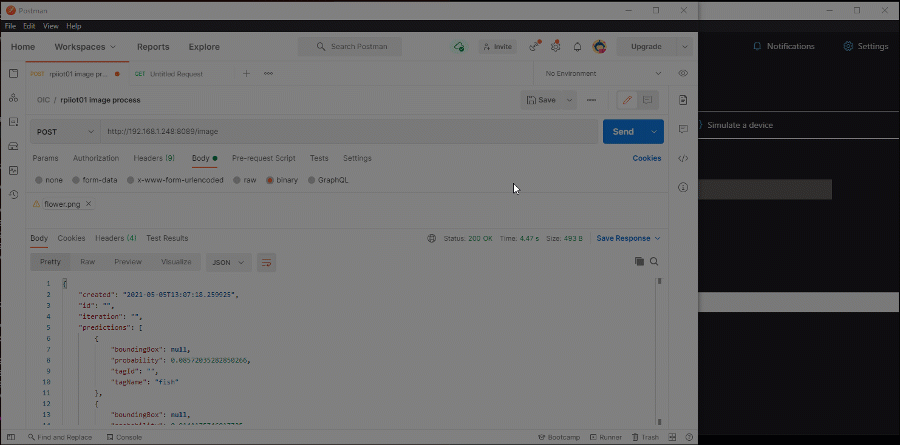Open the request info panel
This screenshot has height=445, width=900.
click(683, 187)
